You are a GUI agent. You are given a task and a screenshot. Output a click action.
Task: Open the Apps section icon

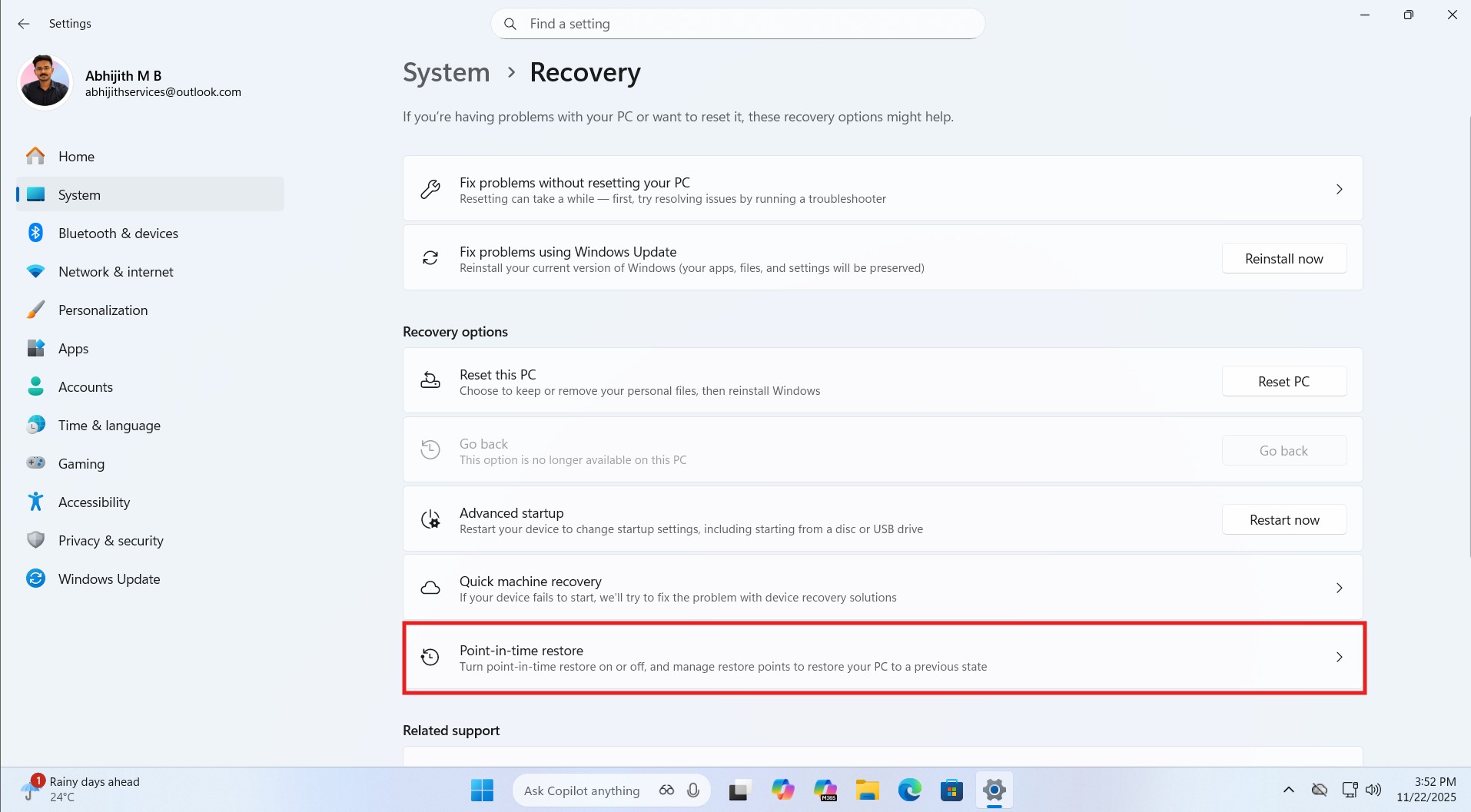35,348
